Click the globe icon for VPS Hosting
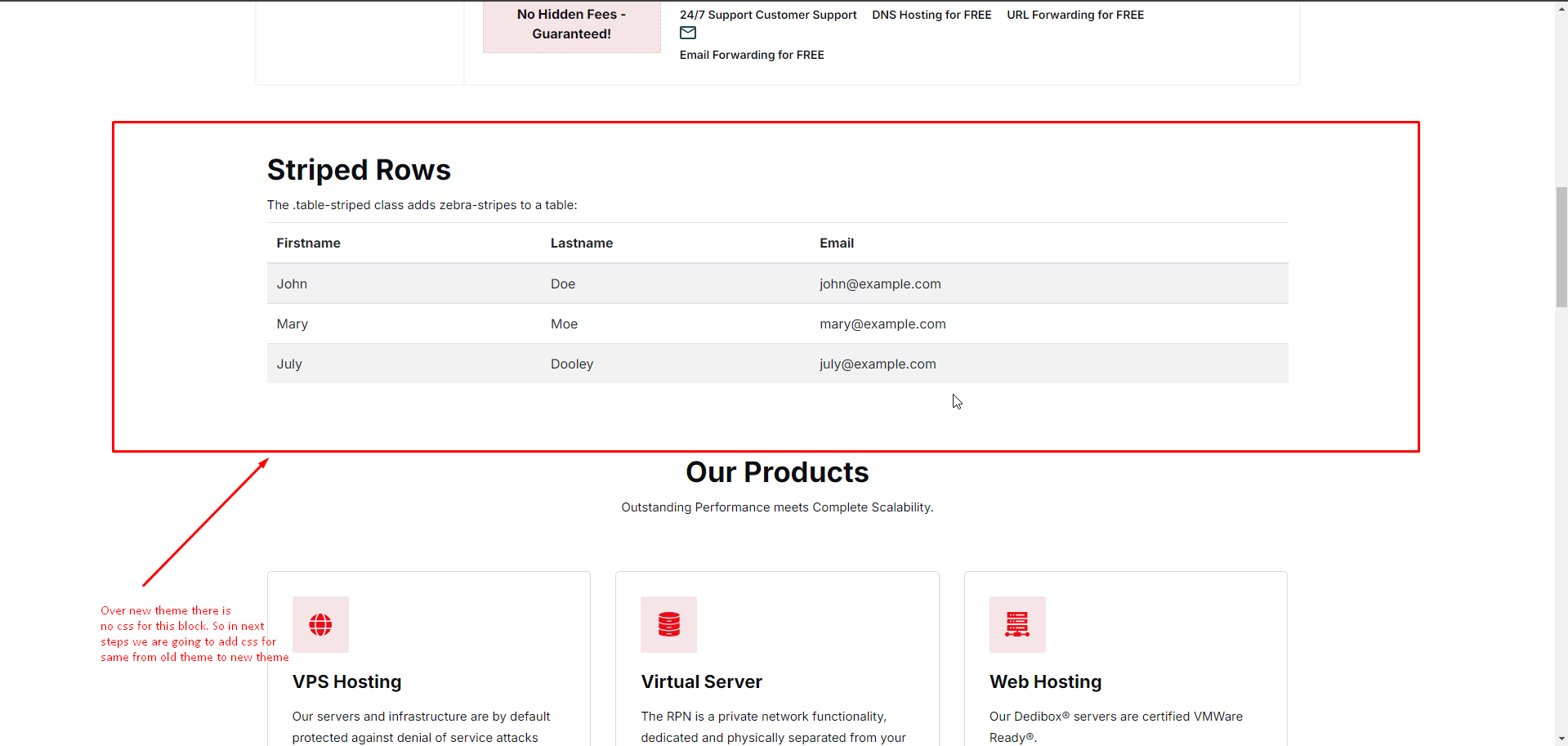Viewport: 1568px width, 746px height. tap(320, 625)
